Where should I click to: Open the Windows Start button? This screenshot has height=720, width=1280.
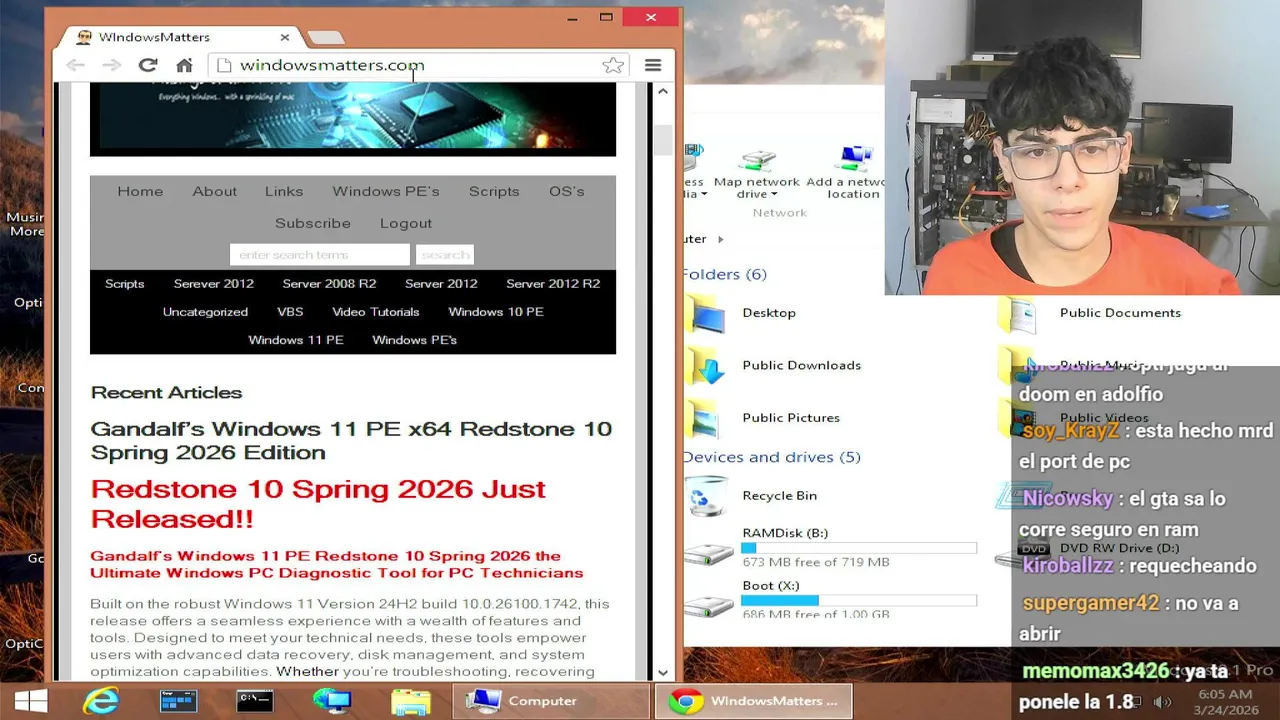coord(31,701)
